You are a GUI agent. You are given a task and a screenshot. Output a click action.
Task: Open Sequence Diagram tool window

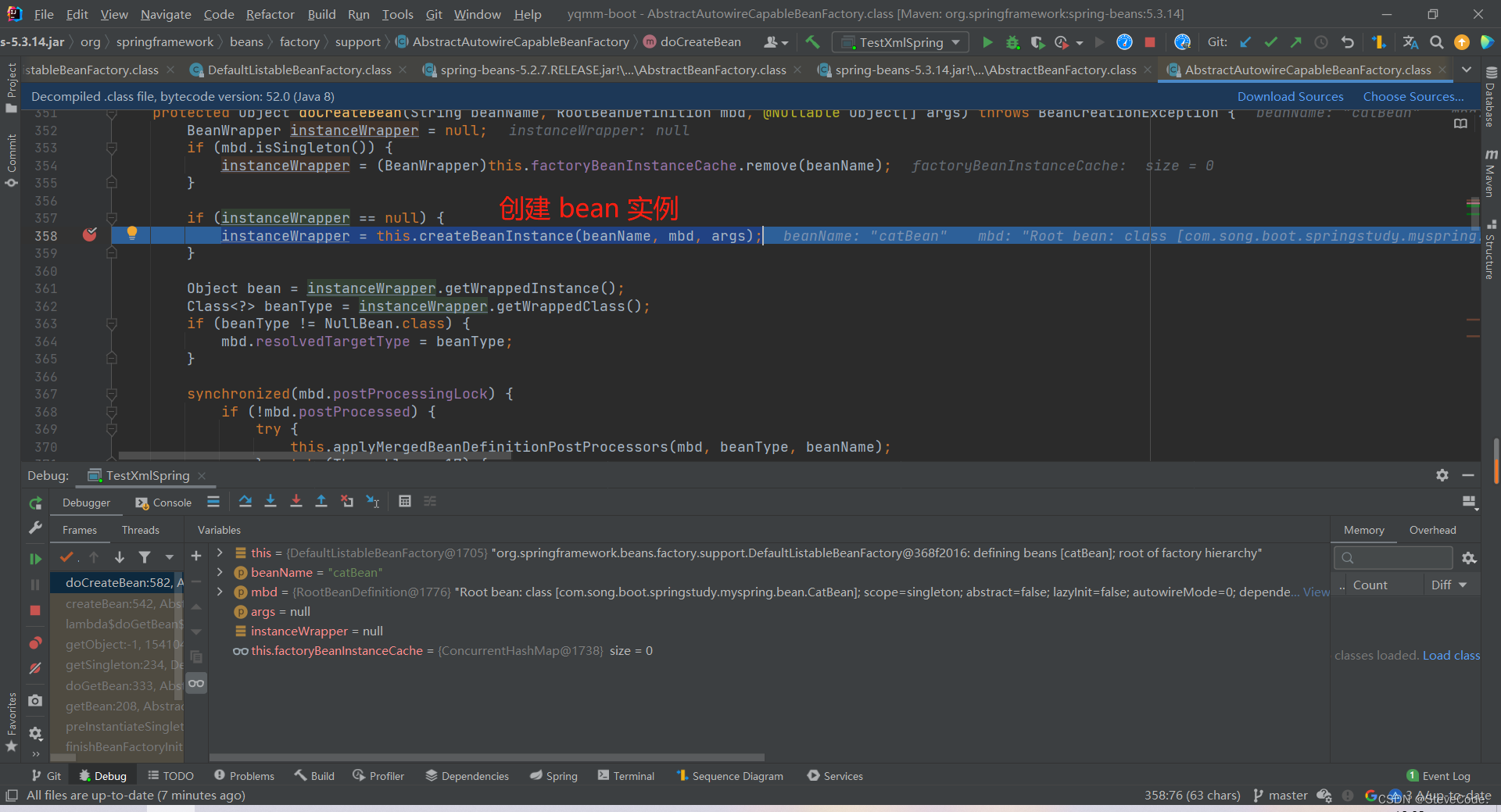pos(729,776)
